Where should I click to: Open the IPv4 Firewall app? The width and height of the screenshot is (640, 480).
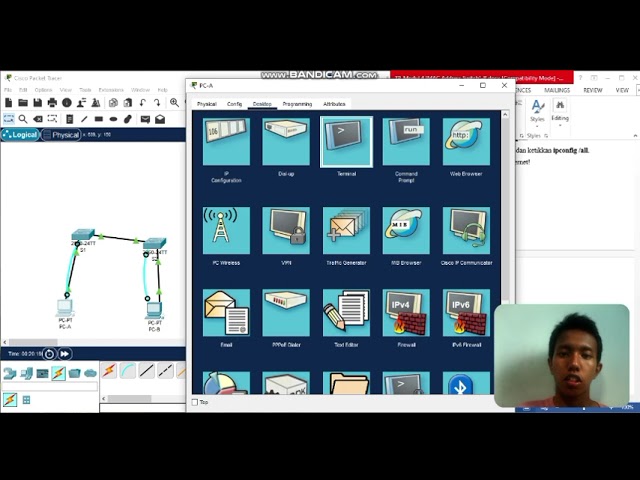pos(406,313)
